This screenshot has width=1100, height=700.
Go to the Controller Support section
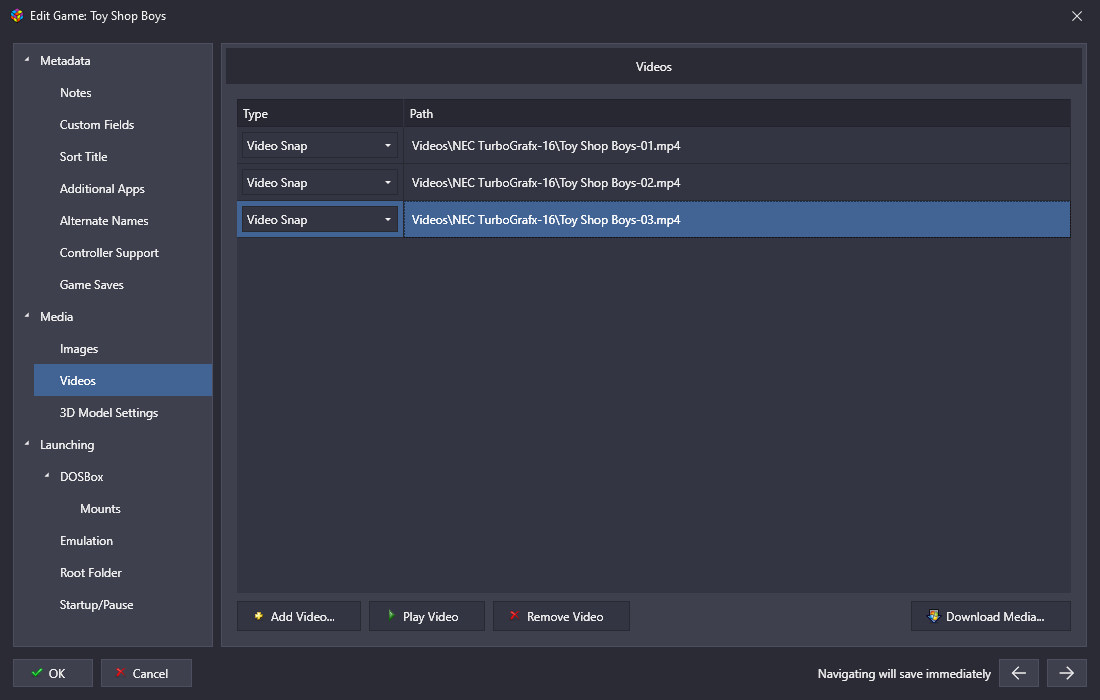pyautogui.click(x=109, y=253)
